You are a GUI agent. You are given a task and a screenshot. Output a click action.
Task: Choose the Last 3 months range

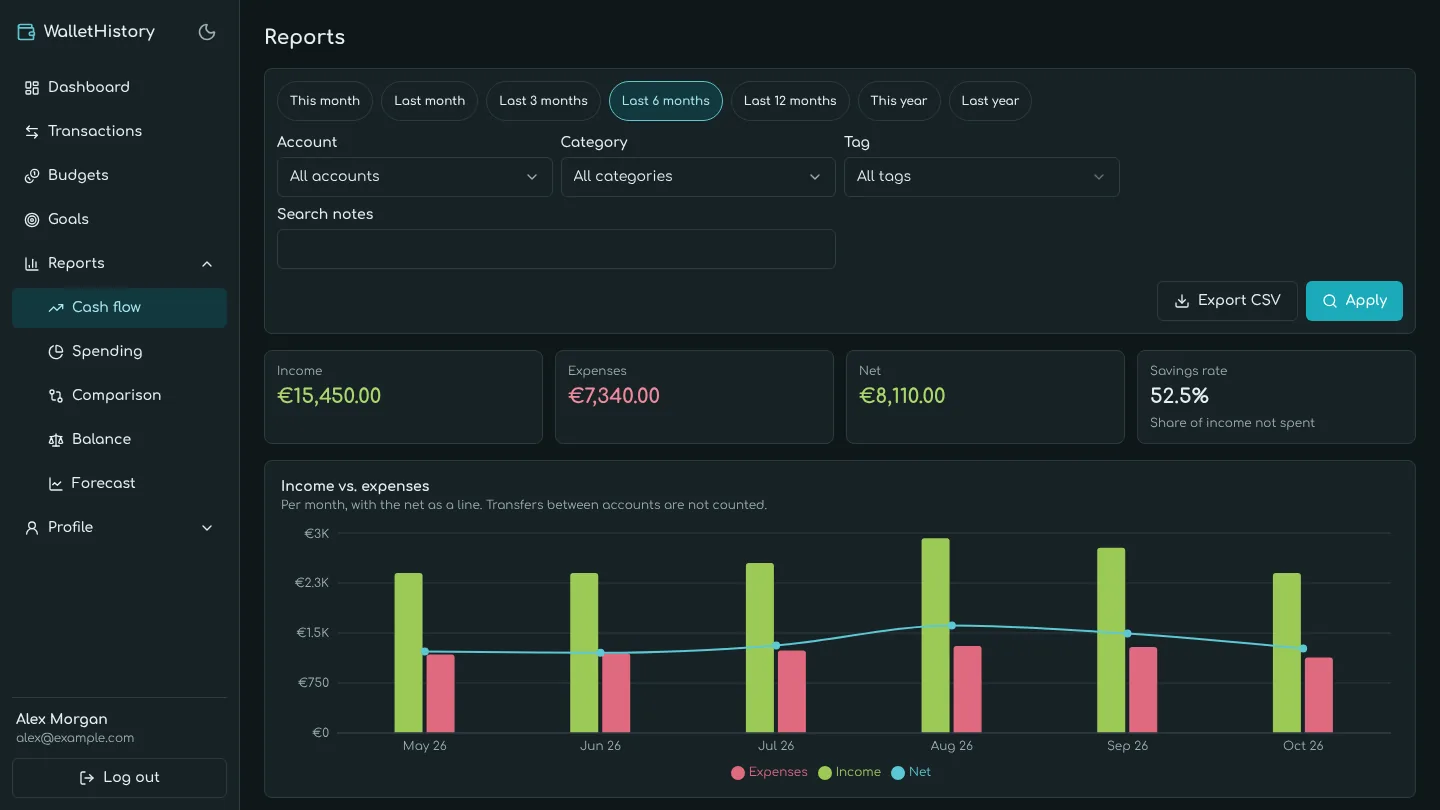tap(543, 101)
